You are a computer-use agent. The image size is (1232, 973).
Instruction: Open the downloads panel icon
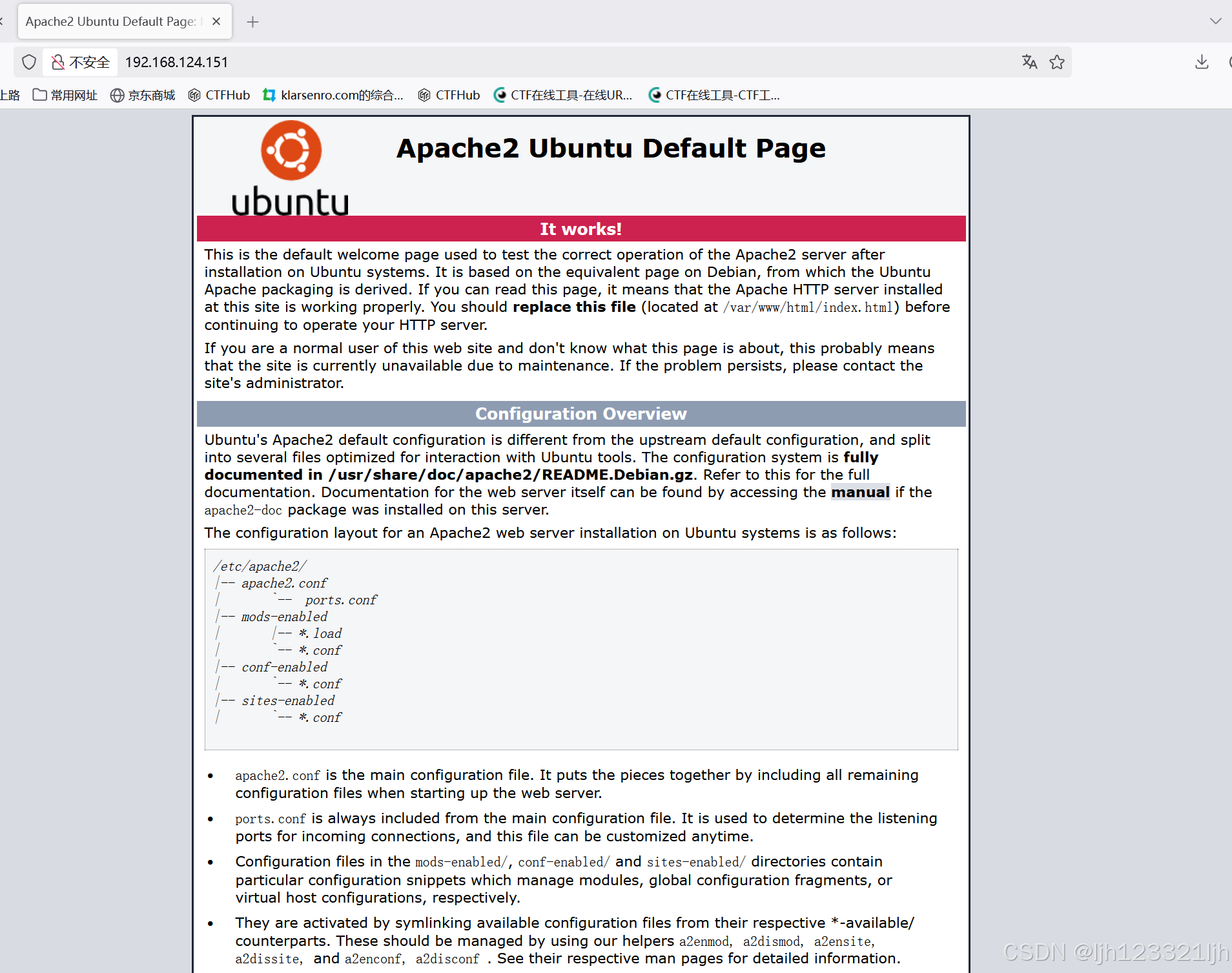coord(1201,62)
